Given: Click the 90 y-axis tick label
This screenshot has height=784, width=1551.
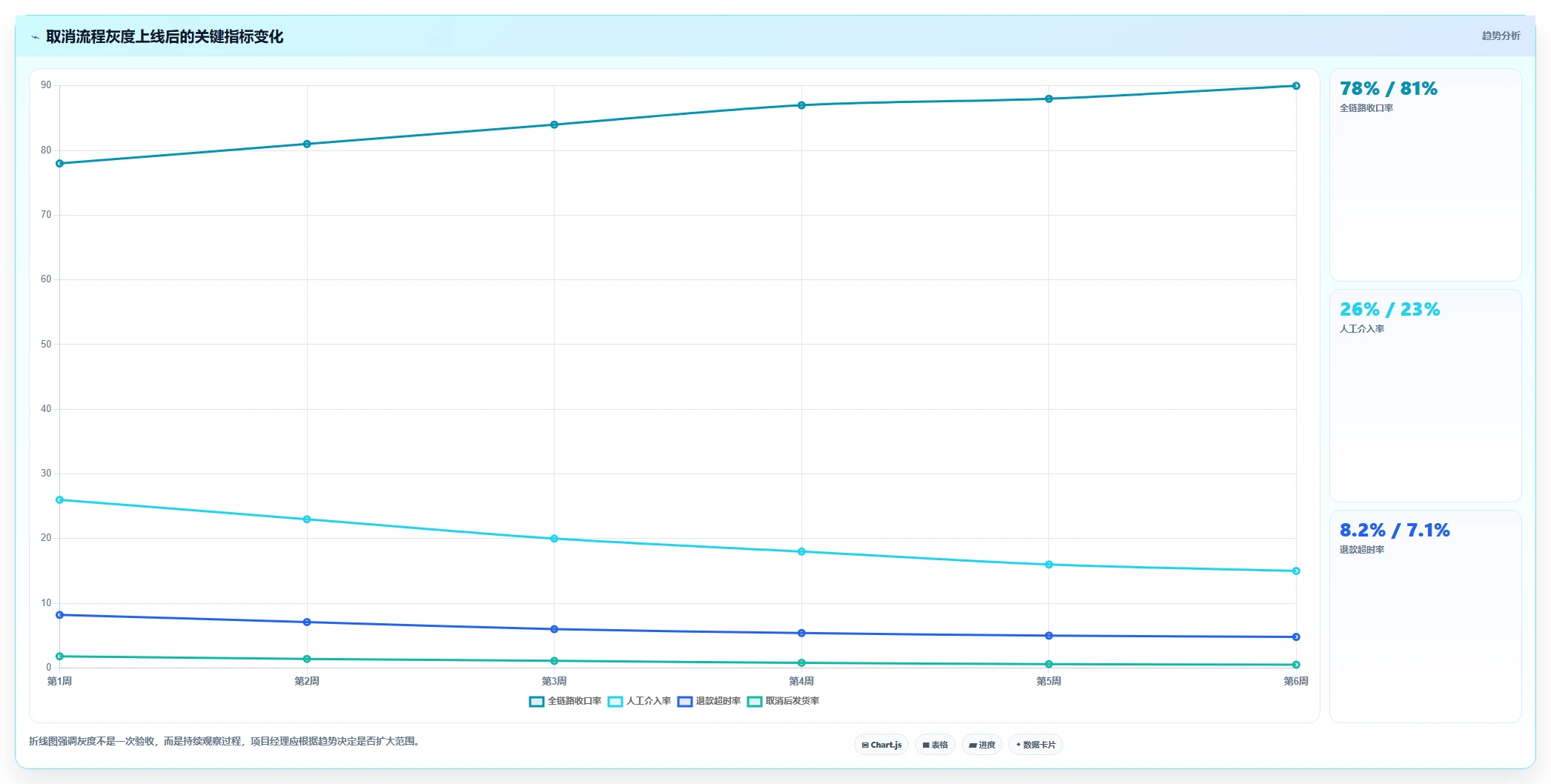Looking at the screenshot, I should click(x=46, y=85).
